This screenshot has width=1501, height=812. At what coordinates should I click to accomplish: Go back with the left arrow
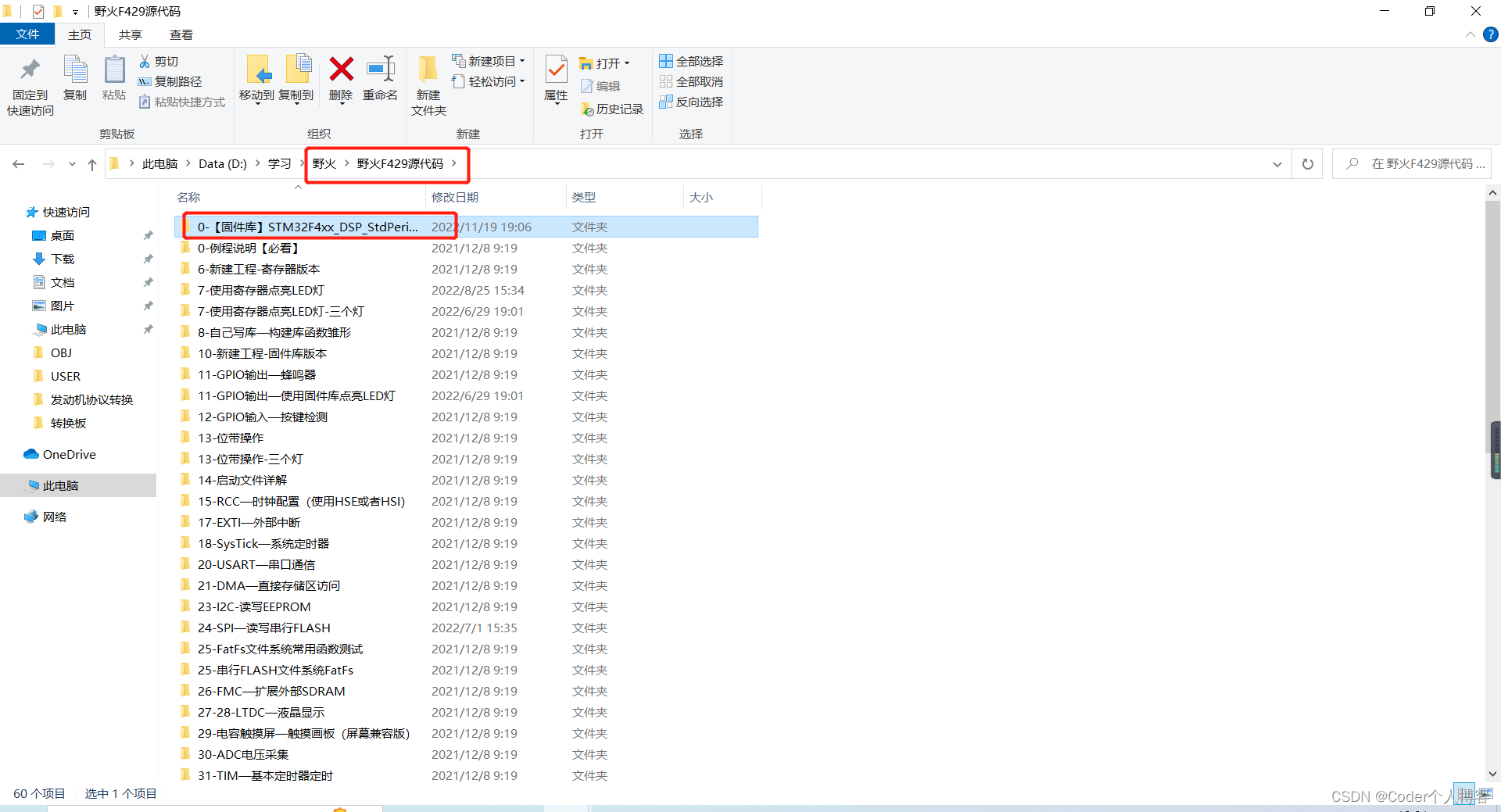tap(19, 164)
